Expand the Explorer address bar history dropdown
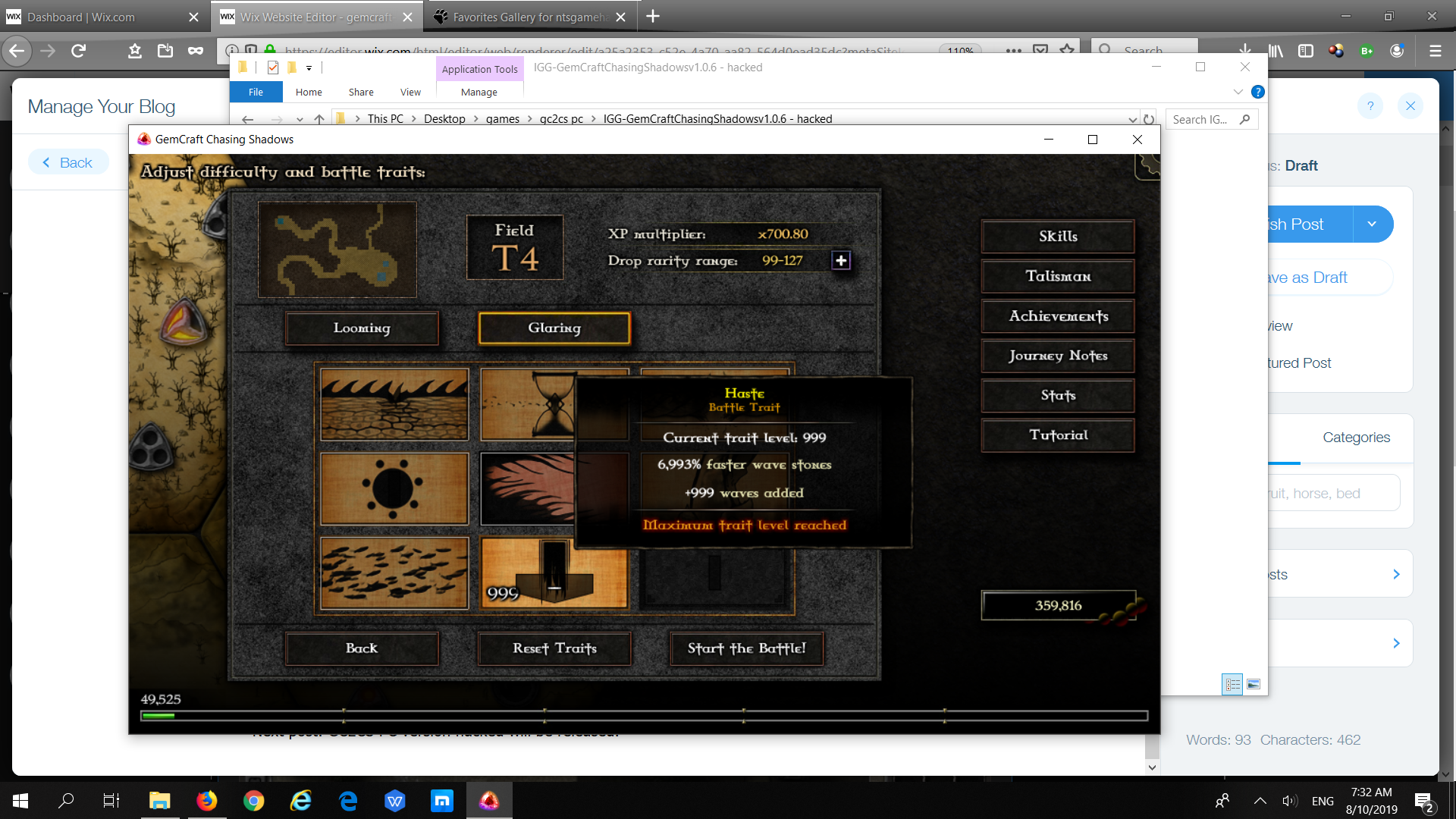Screen dimensions: 1456x819 pyautogui.click(x=1132, y=119)
